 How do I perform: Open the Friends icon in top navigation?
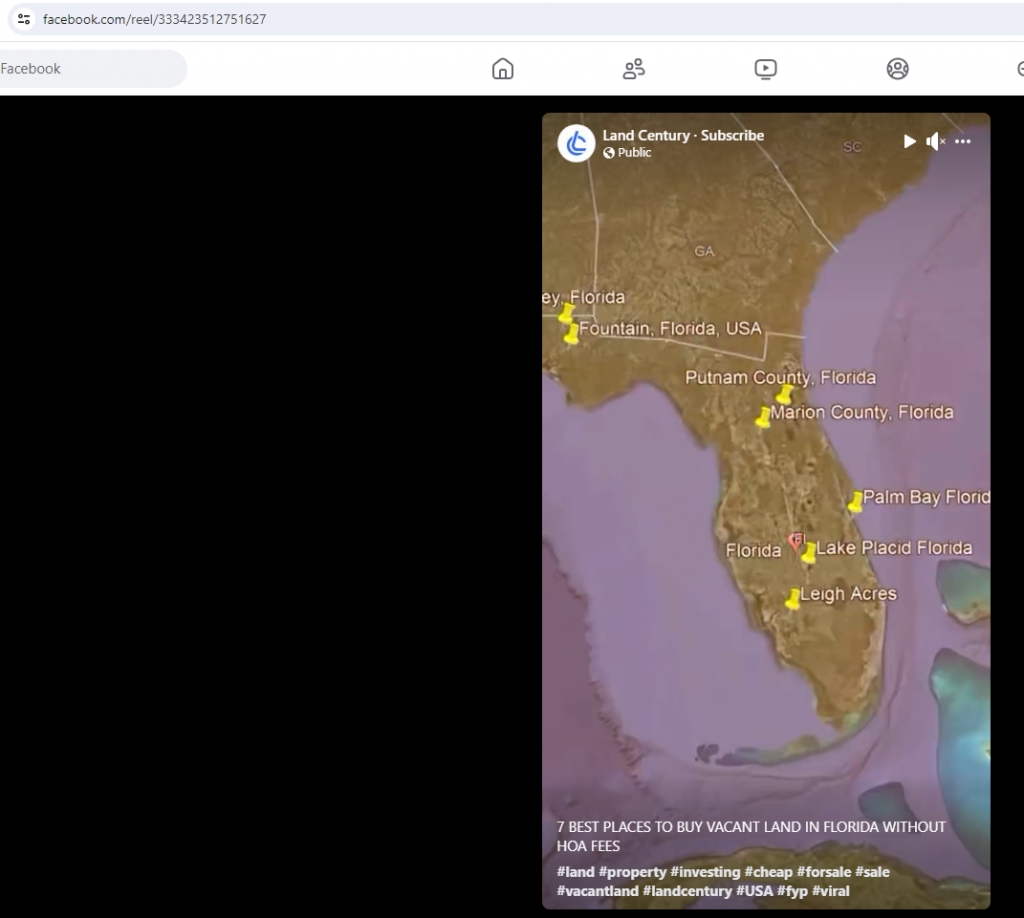tap(634, 69)
